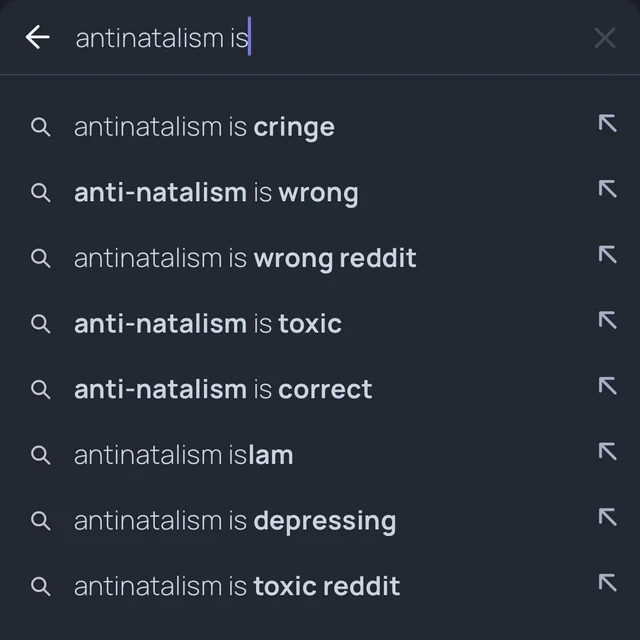Hit arrow icon on the "islam" suggestion
Screen dimensions: 640x640
pos(607,452)
